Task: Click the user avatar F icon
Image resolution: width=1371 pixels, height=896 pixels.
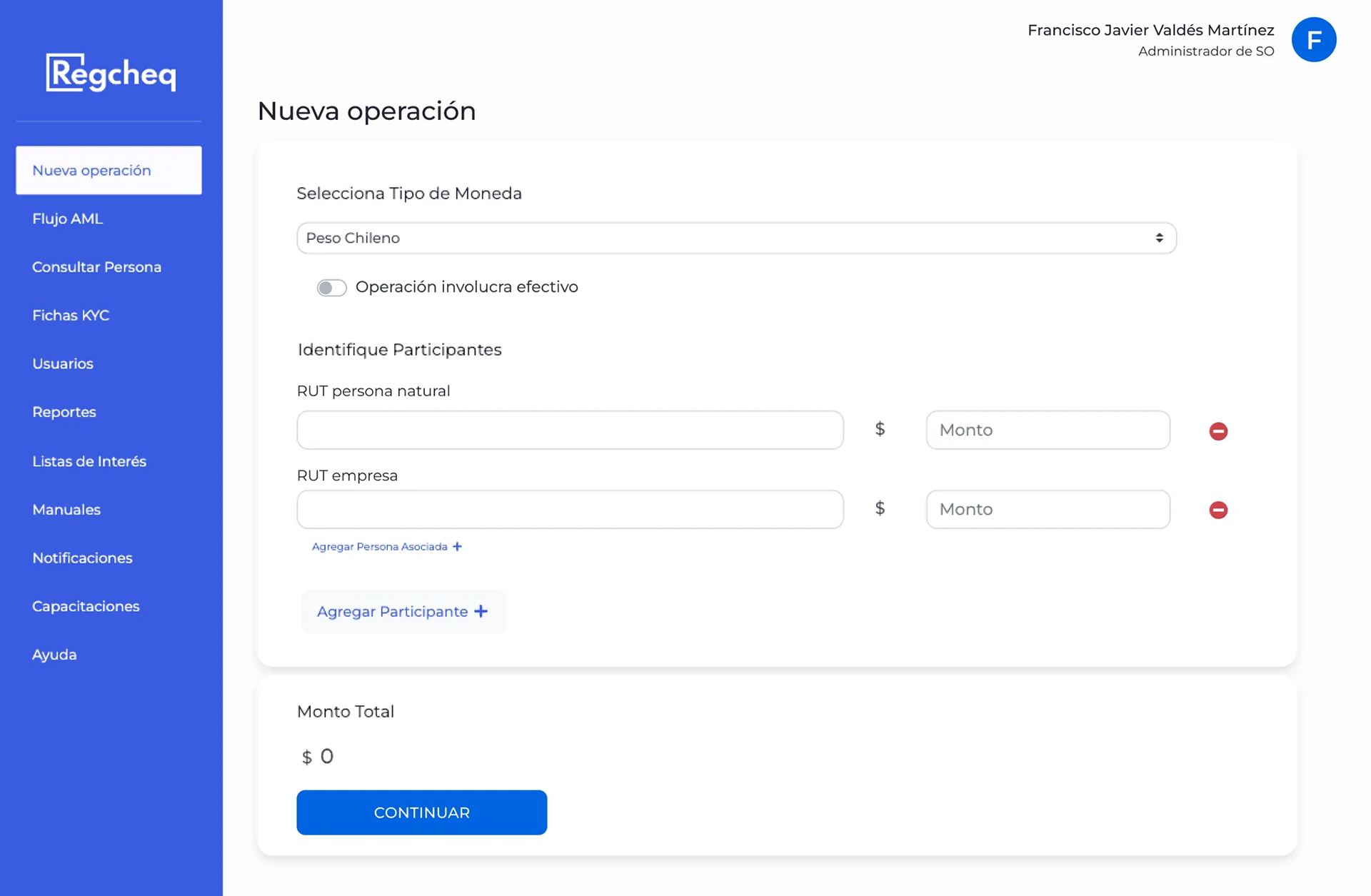Action: pyautogui.click(x=1313, y=40)
